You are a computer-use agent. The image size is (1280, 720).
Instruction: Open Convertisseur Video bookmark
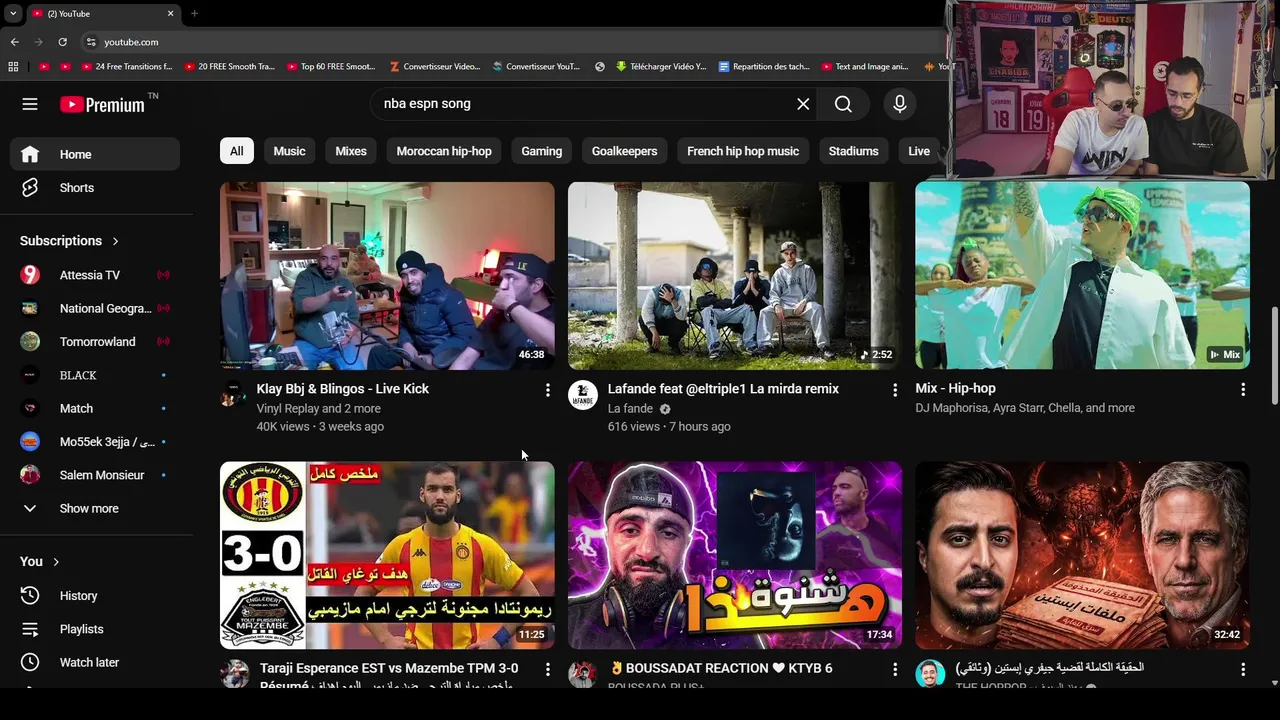click(x=434, y=67)
